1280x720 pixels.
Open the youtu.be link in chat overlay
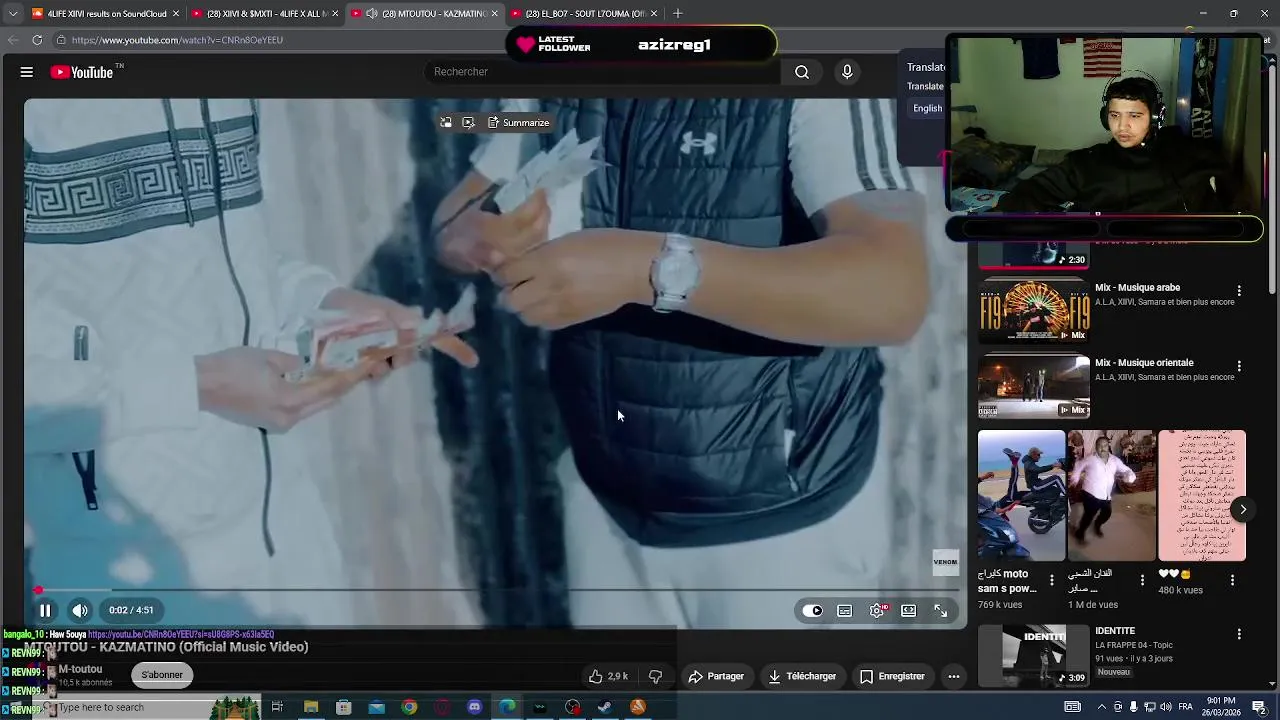[181, 634]
